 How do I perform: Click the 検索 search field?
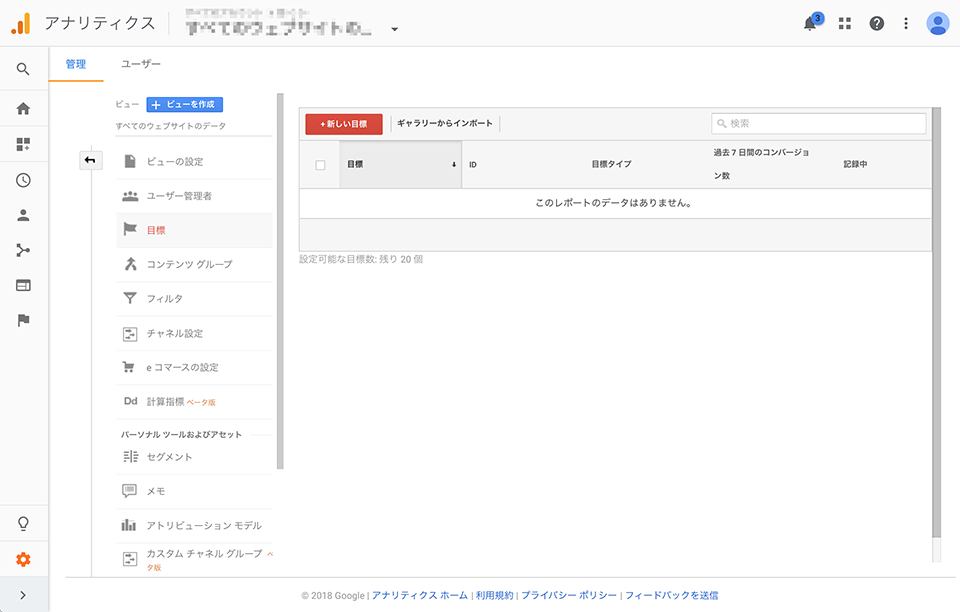pyautogui.click(x=818, y=123)
